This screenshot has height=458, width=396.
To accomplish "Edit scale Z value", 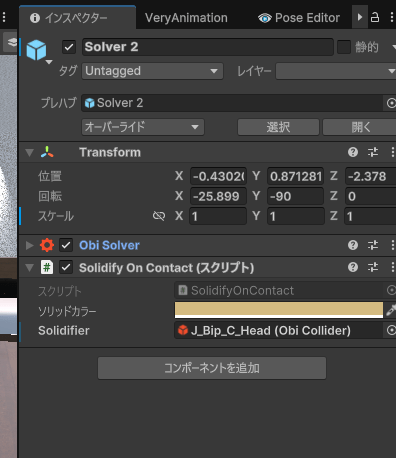I will click(370, 216).
